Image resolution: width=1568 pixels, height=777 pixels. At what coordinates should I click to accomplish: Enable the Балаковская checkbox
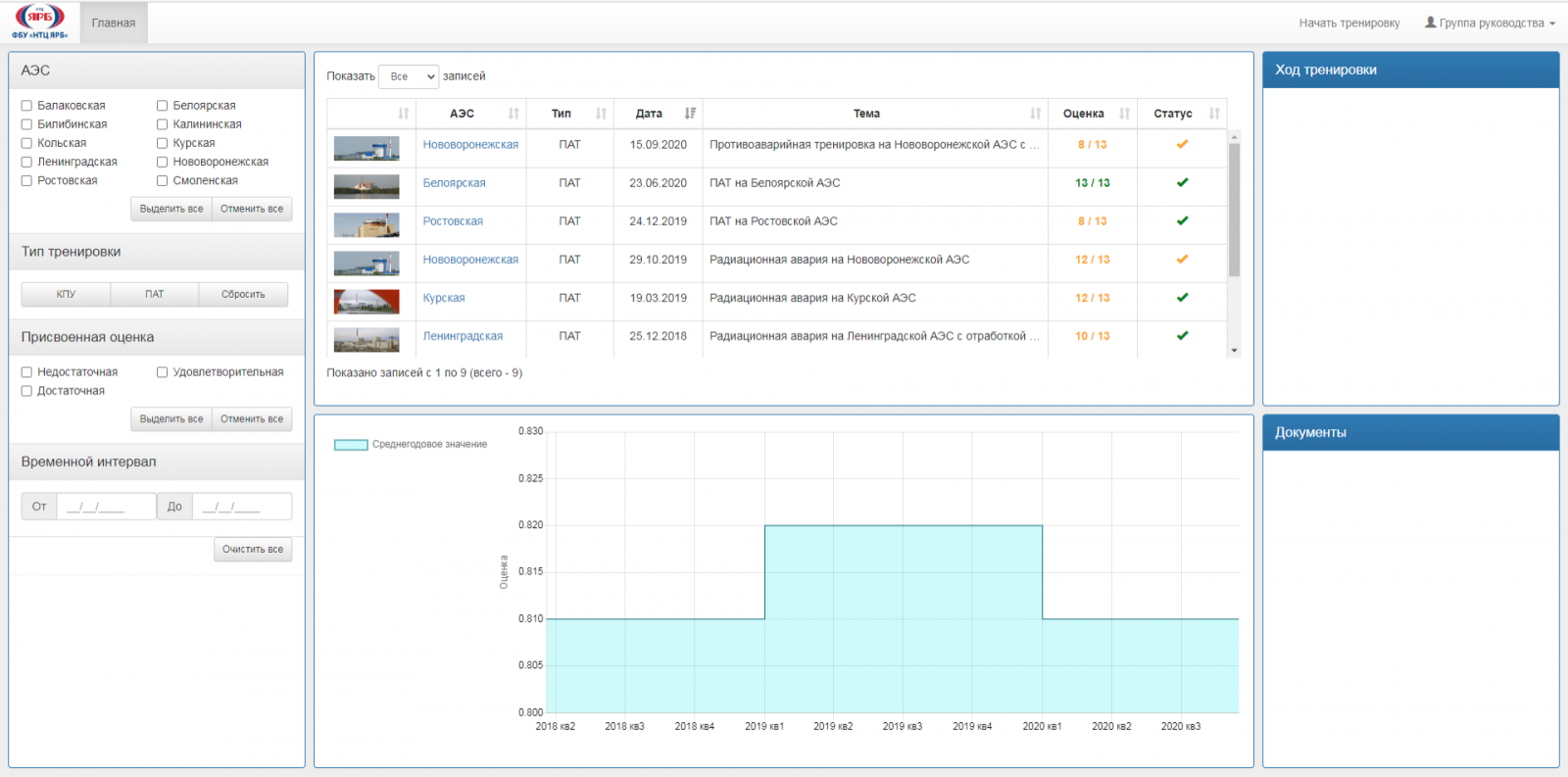coord(27,106)
